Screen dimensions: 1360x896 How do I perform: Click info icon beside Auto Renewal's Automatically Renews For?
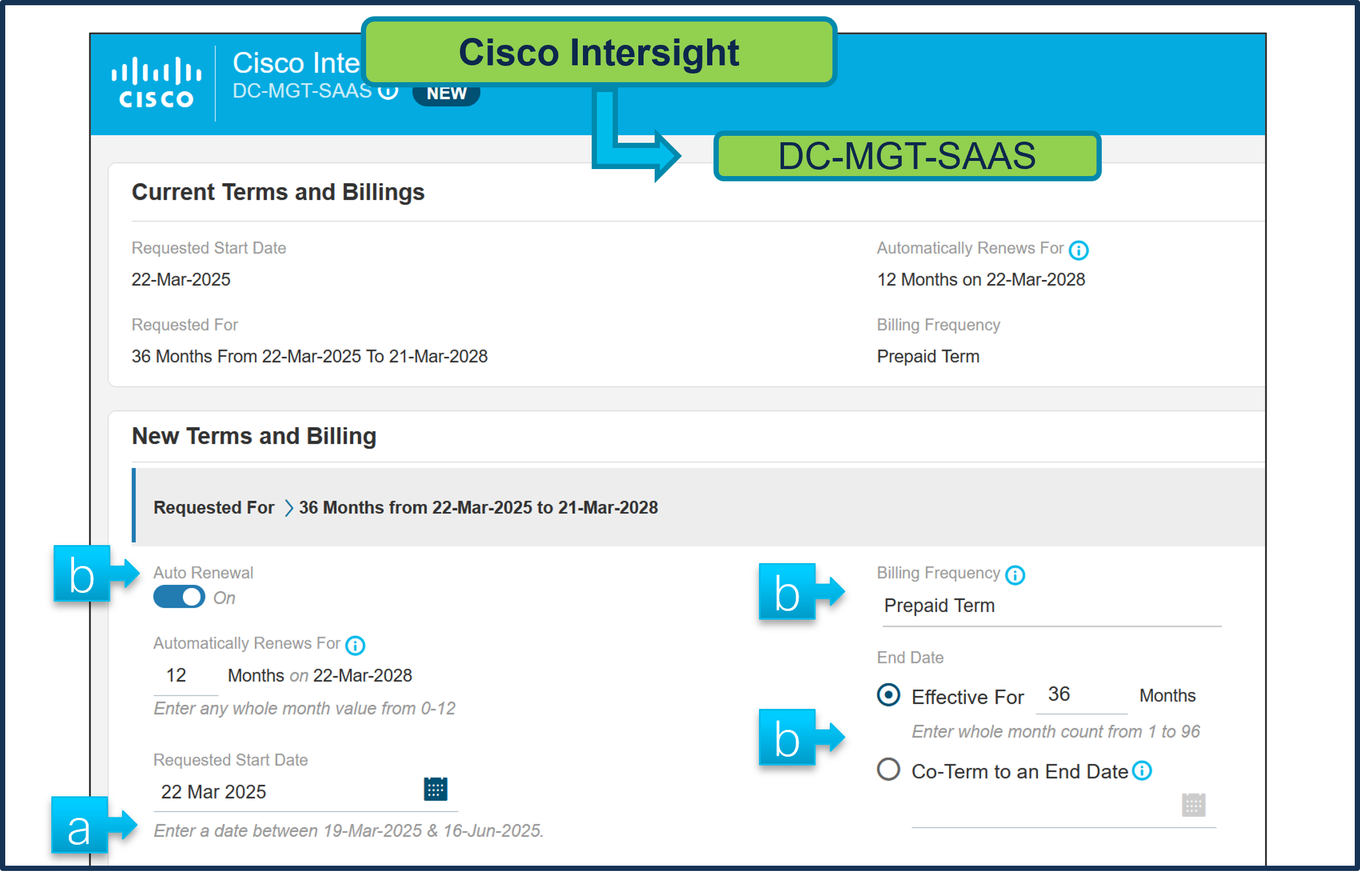[x=355, y=645]
